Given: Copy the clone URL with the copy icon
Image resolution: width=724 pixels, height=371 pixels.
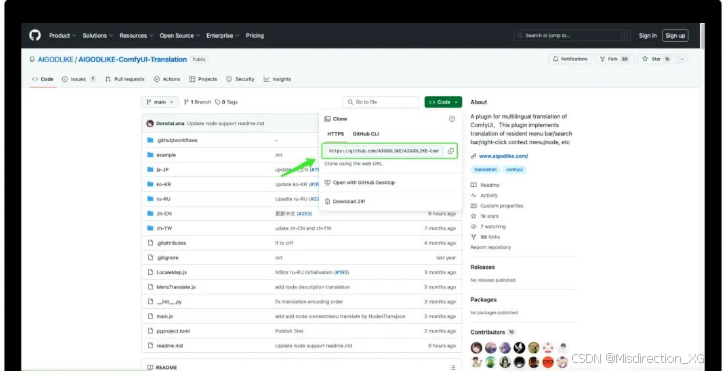Looking at the screenshot, I should (x=451, y=151).
